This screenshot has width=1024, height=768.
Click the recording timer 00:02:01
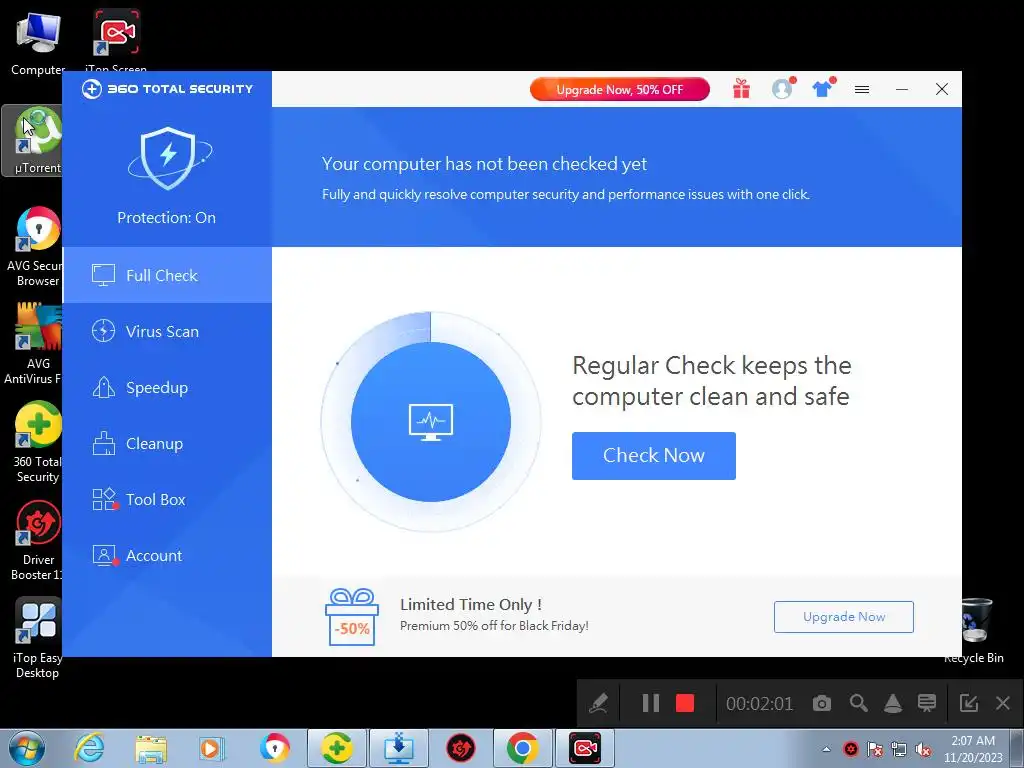[760, 704]
